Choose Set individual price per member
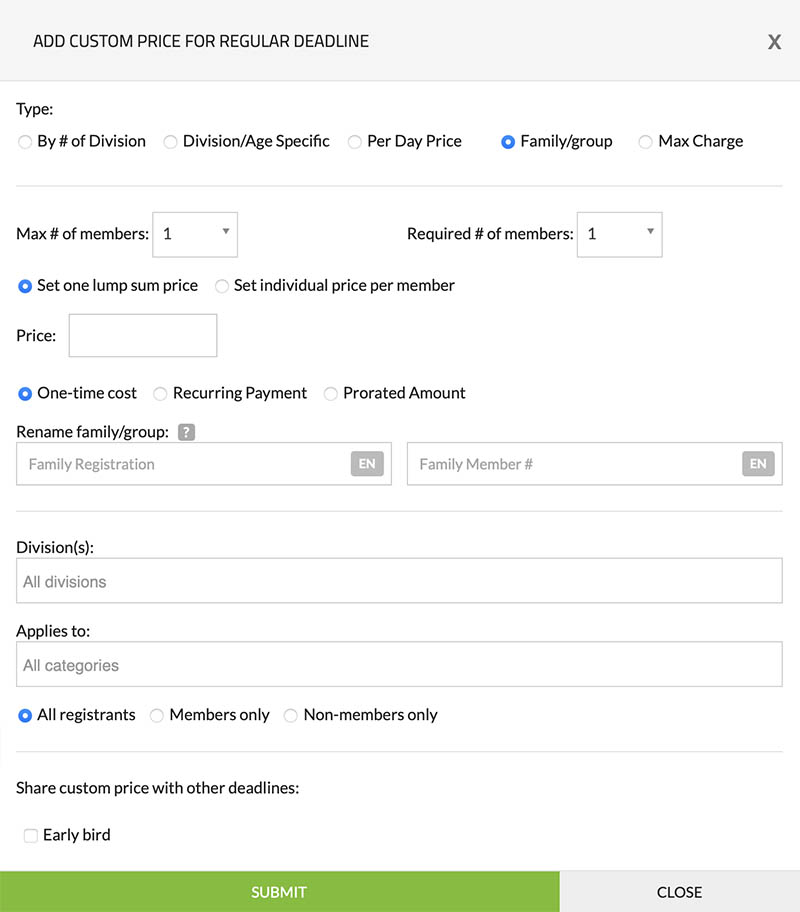Viewport: 800px width, 912px height. pos(222,286)
